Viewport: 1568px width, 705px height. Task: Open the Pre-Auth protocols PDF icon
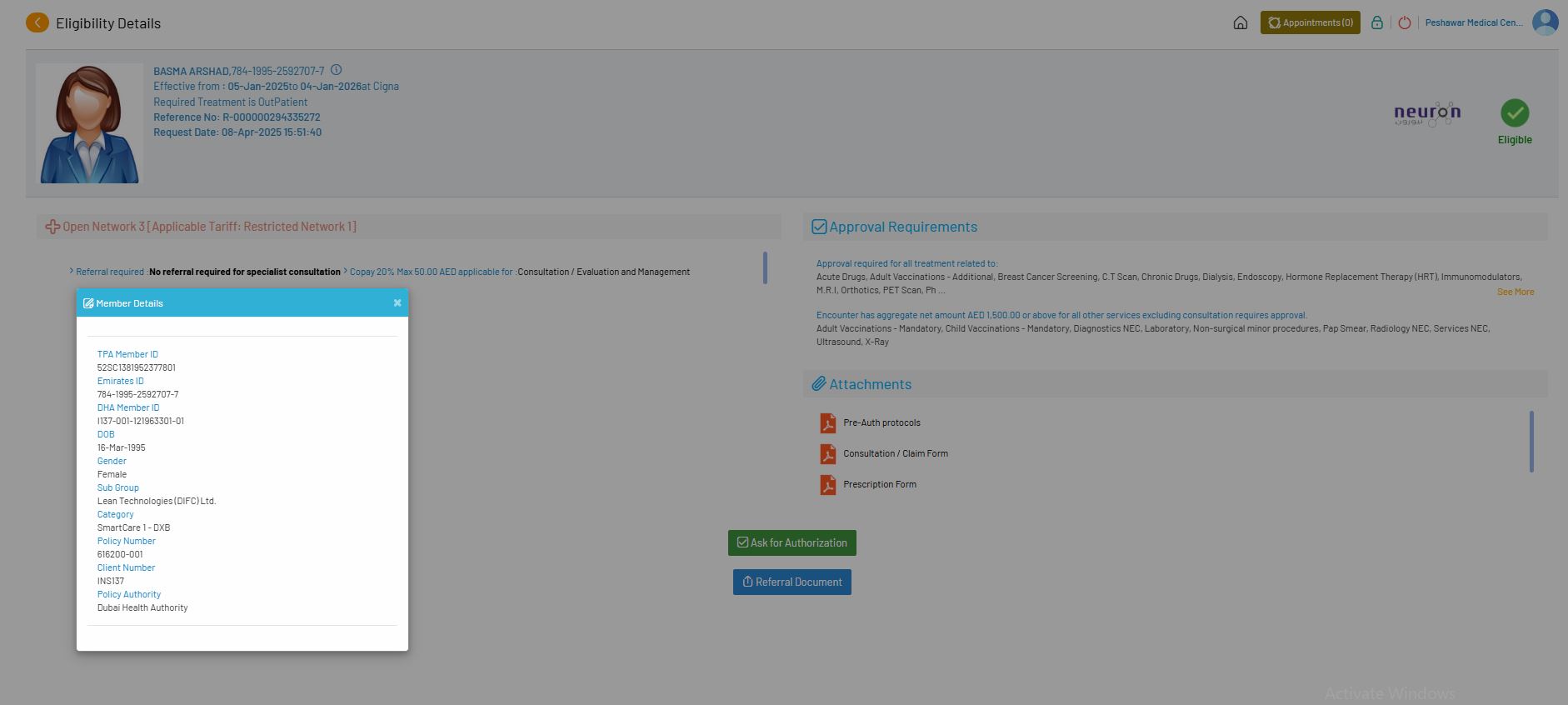click(x=827, y=423)
